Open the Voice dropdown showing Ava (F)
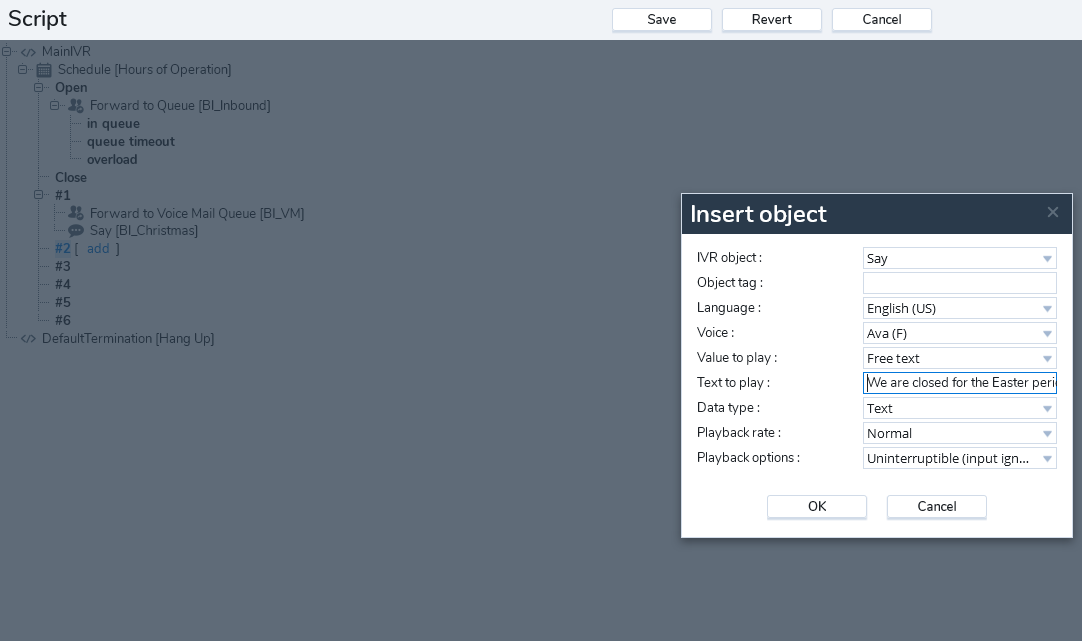1082x641 pixels. pos(959,333)
